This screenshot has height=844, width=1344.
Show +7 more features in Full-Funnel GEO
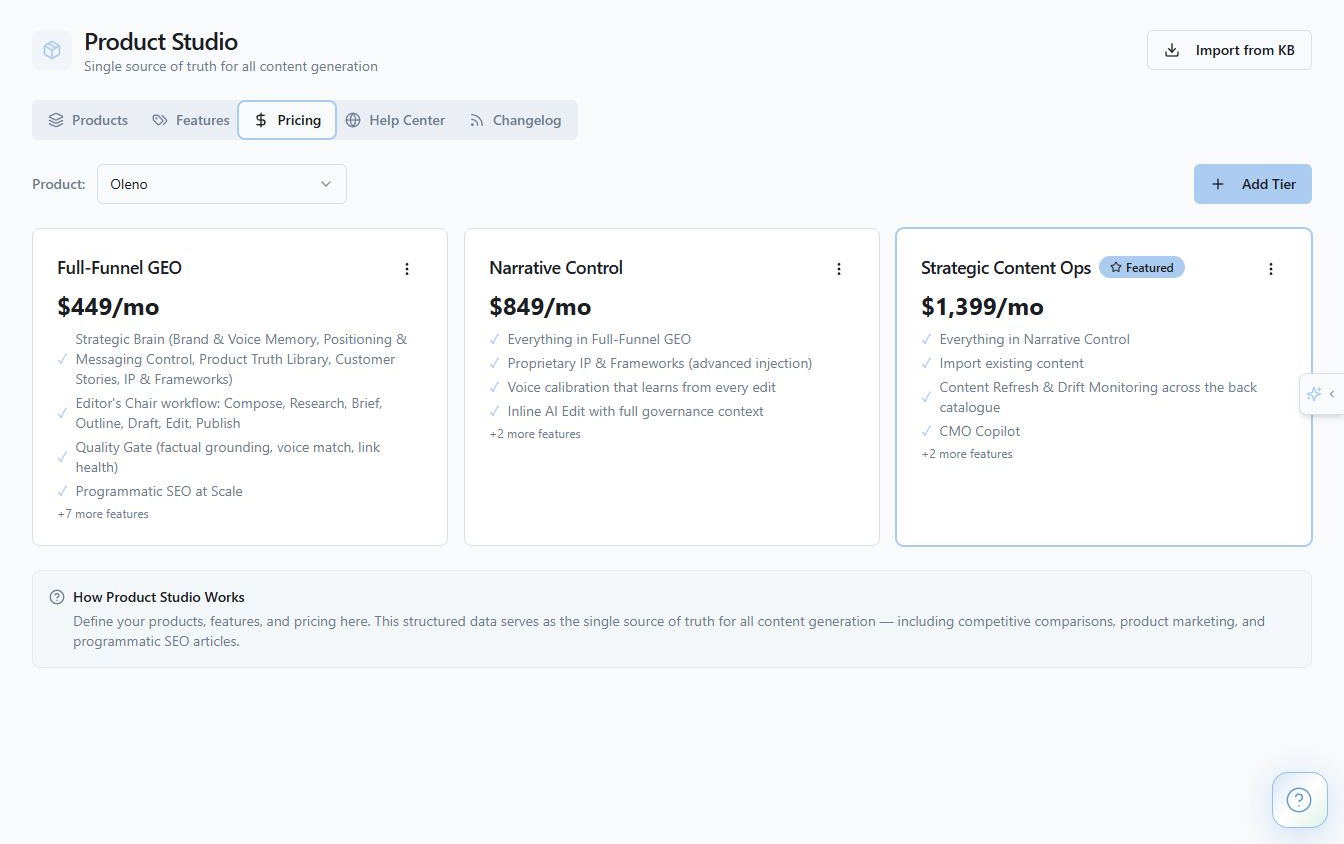[x=103, y=514]
